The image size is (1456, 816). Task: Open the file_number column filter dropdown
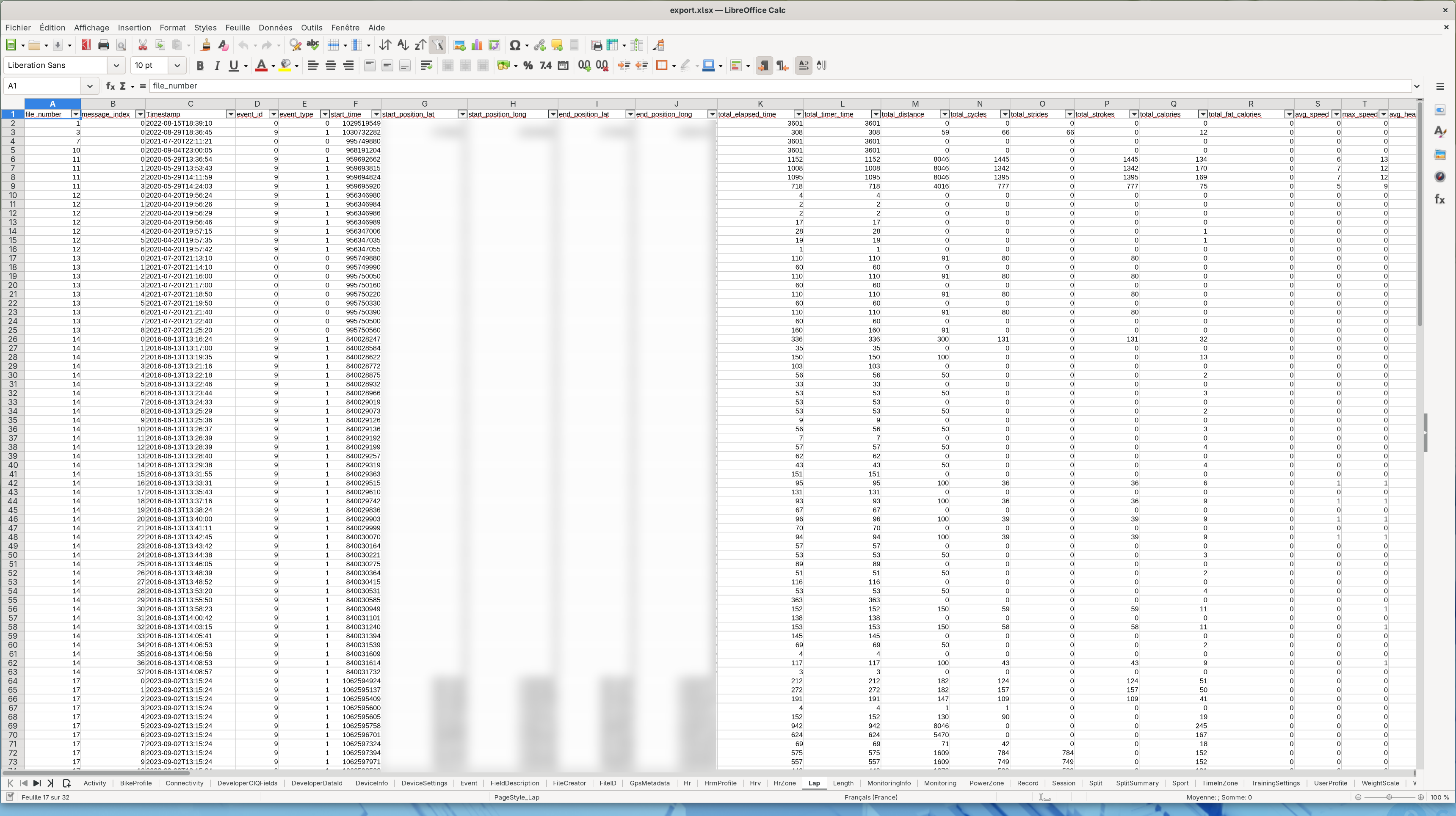(75, 114)
